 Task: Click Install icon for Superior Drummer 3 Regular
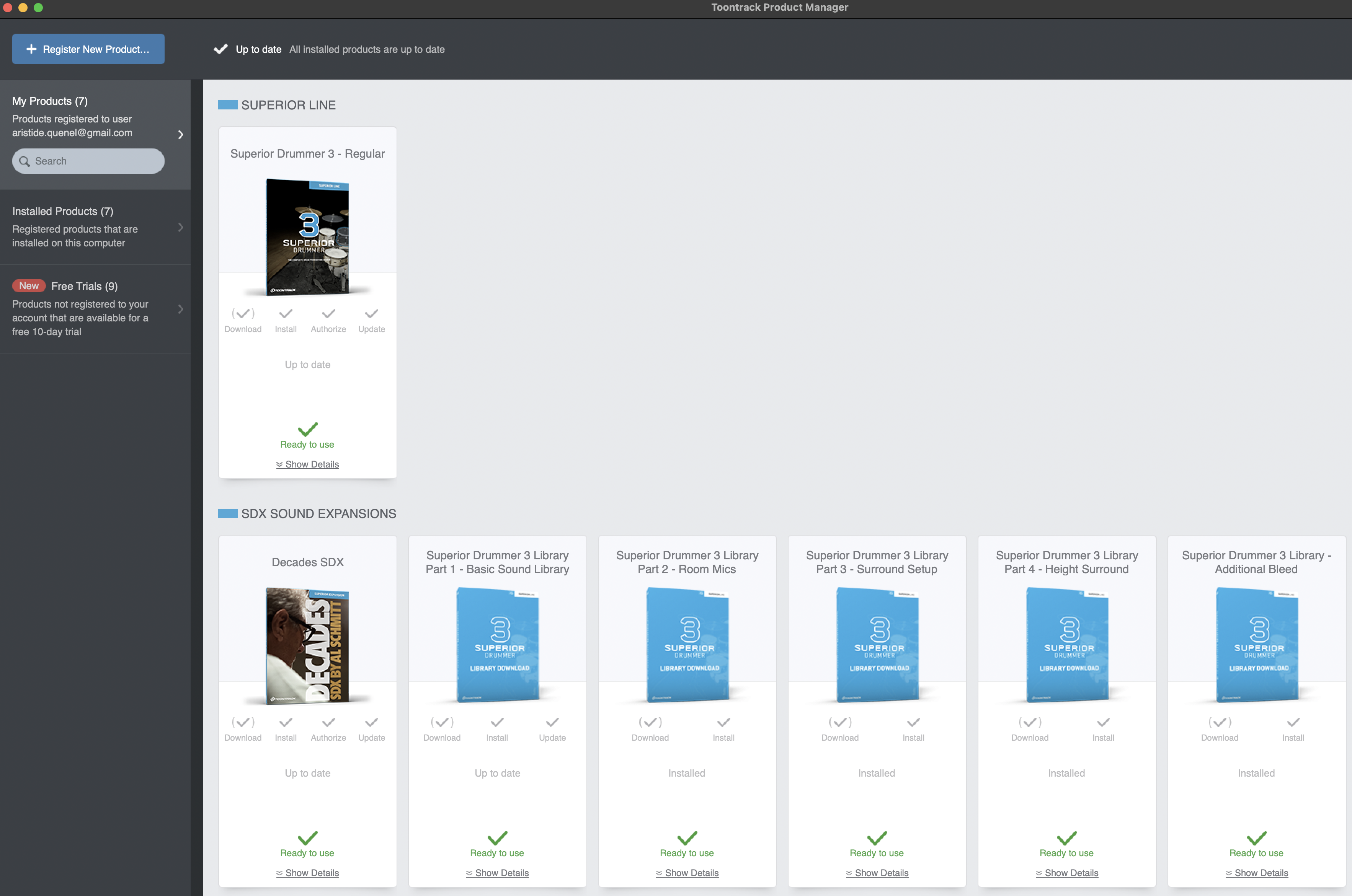tap(286, 314)
